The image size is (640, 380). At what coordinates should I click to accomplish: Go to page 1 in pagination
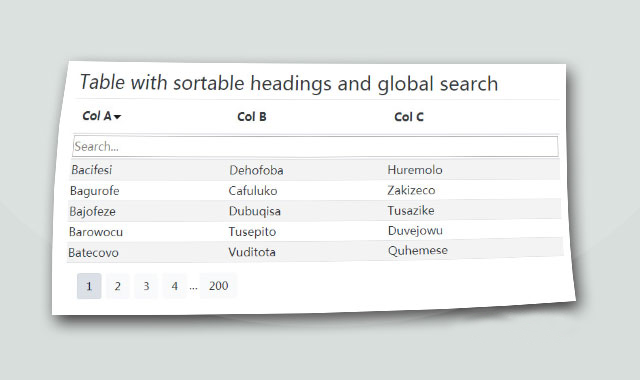(89, 286)
